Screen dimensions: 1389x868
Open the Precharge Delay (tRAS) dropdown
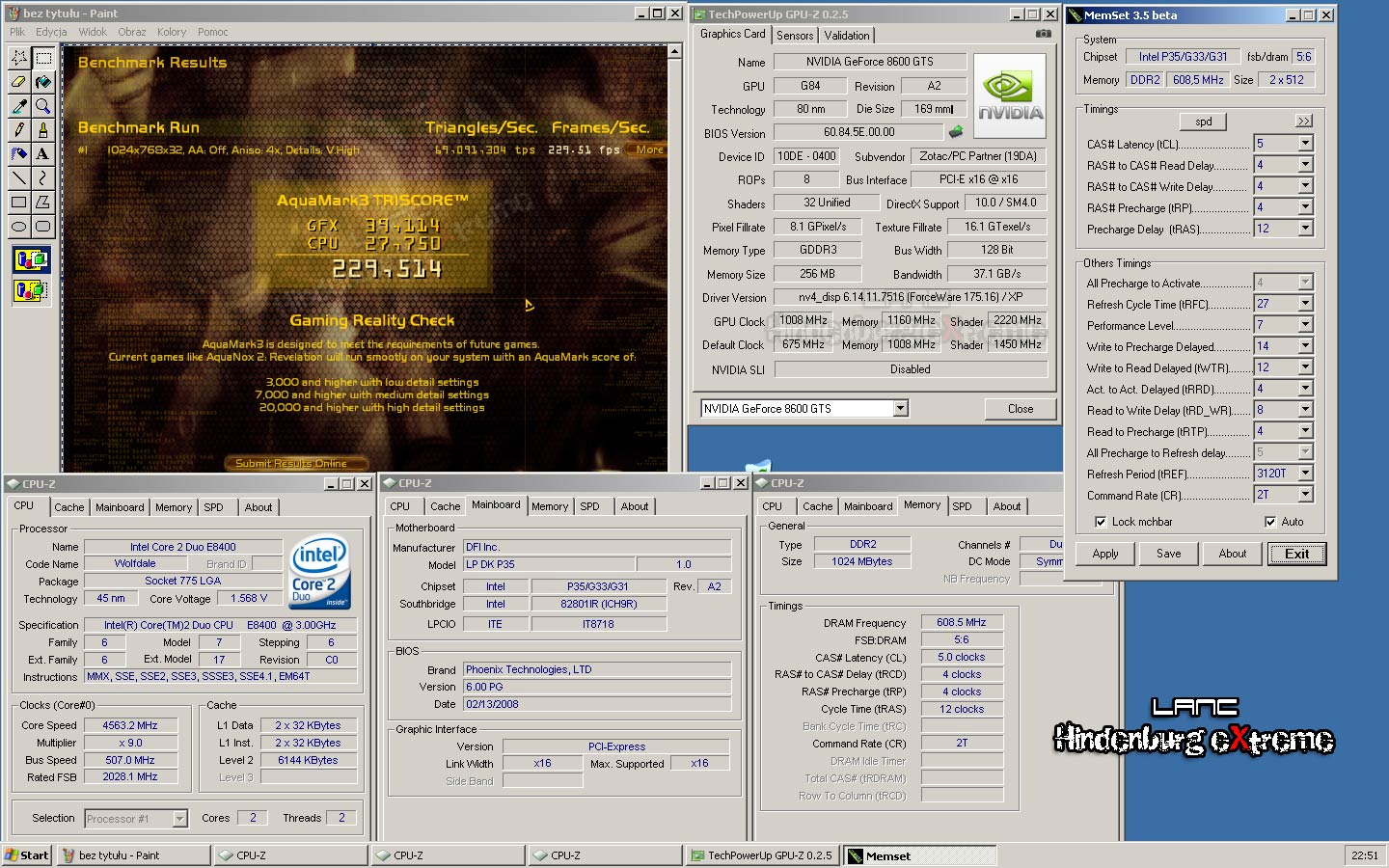coord(1305,229)
